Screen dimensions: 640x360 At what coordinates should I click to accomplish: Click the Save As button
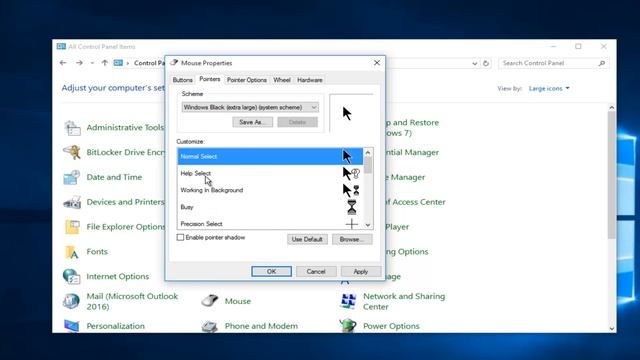click(x=253, y=122)
